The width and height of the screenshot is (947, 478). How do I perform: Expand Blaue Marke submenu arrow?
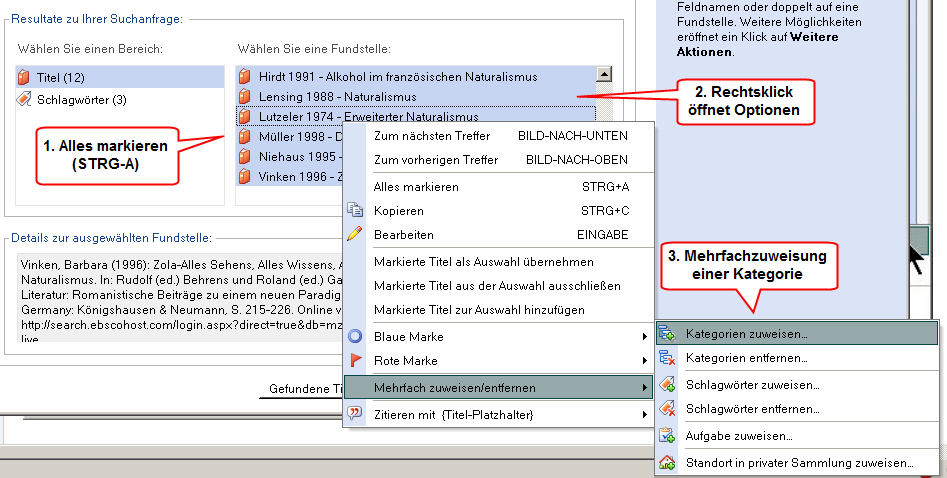point(644,337)
